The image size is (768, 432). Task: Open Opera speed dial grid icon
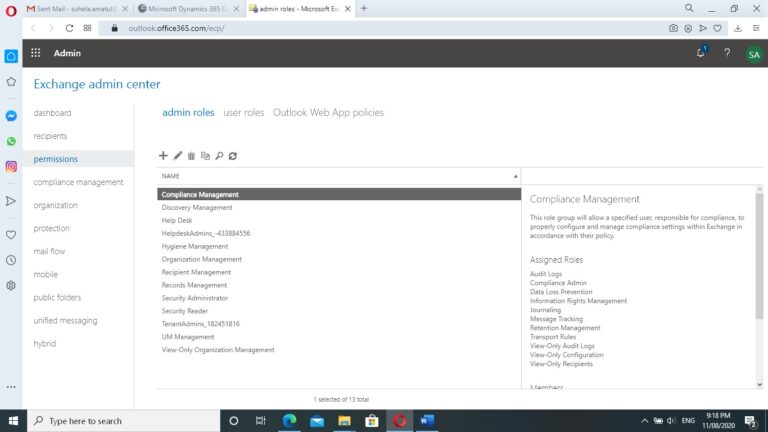coord(87,28)
